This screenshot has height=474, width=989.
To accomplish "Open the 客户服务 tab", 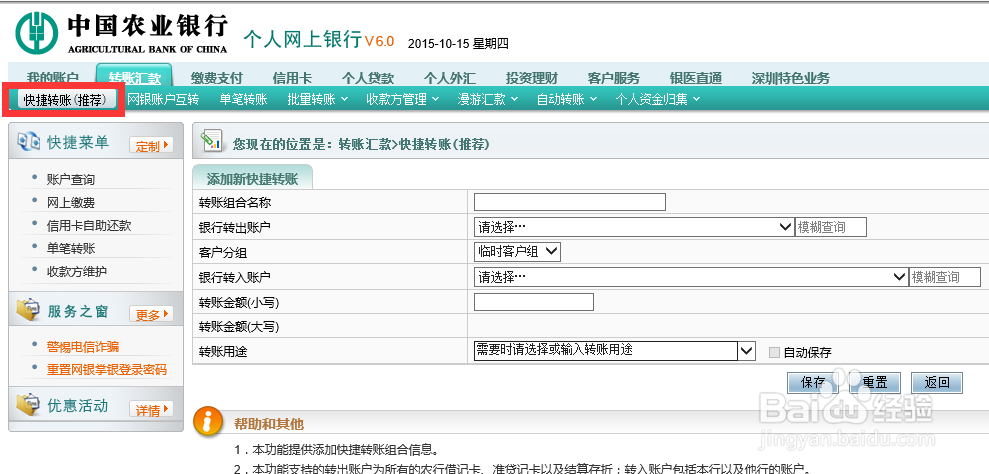I will pyautogui.click(x=614, y=78).
